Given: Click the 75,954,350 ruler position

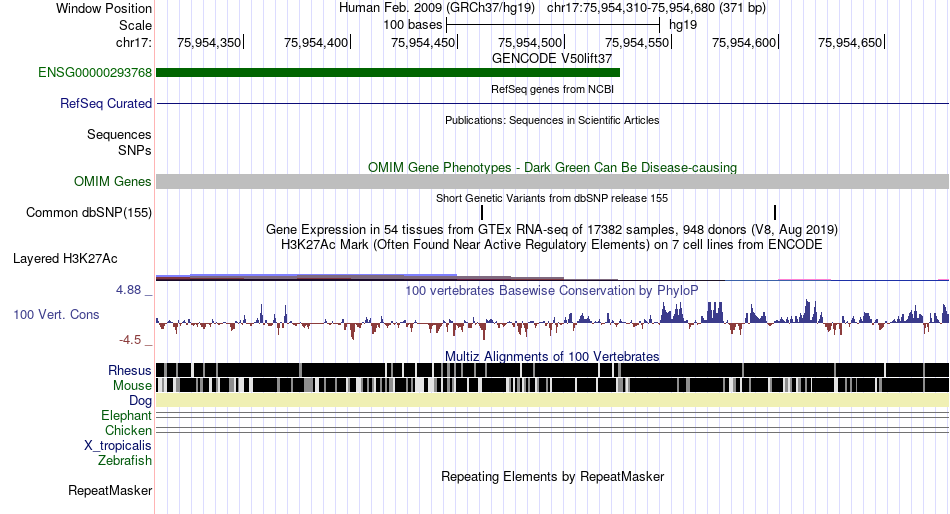Looking at the screenshot, I should click(209, 42).
